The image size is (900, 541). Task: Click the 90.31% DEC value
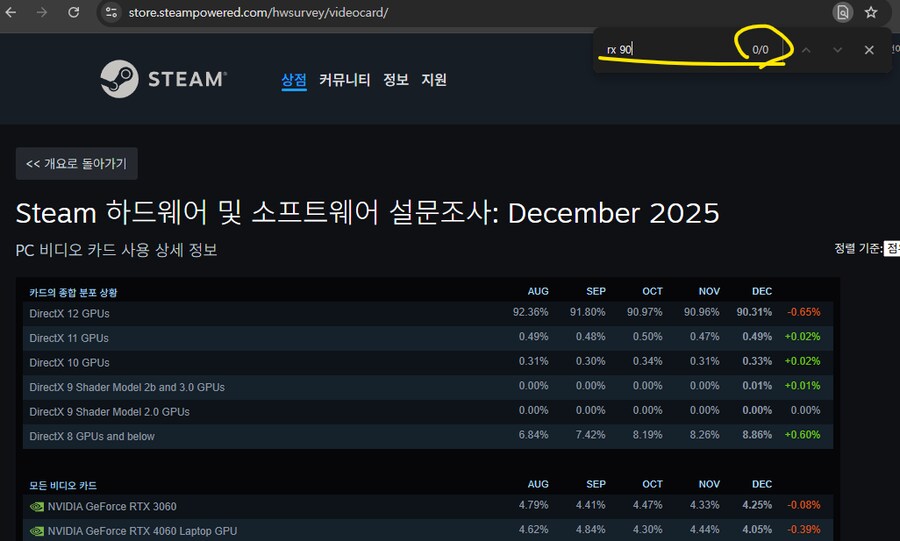pyautogui.click(x=754, y=313)
